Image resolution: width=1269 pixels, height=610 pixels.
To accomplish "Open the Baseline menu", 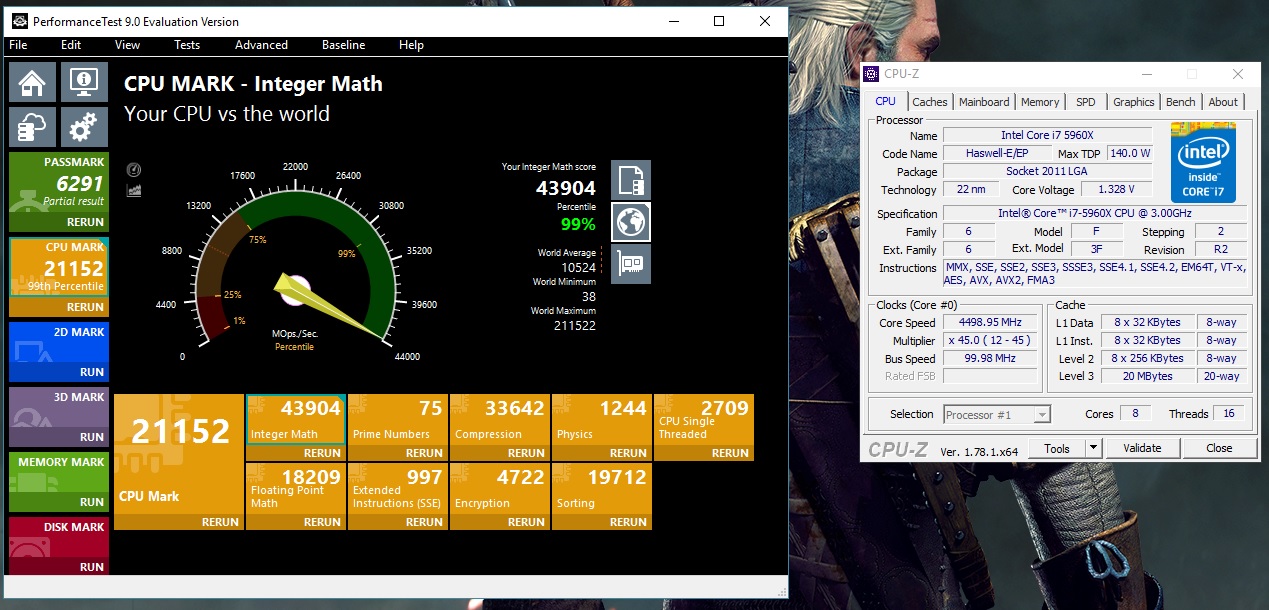I will 343,45.
